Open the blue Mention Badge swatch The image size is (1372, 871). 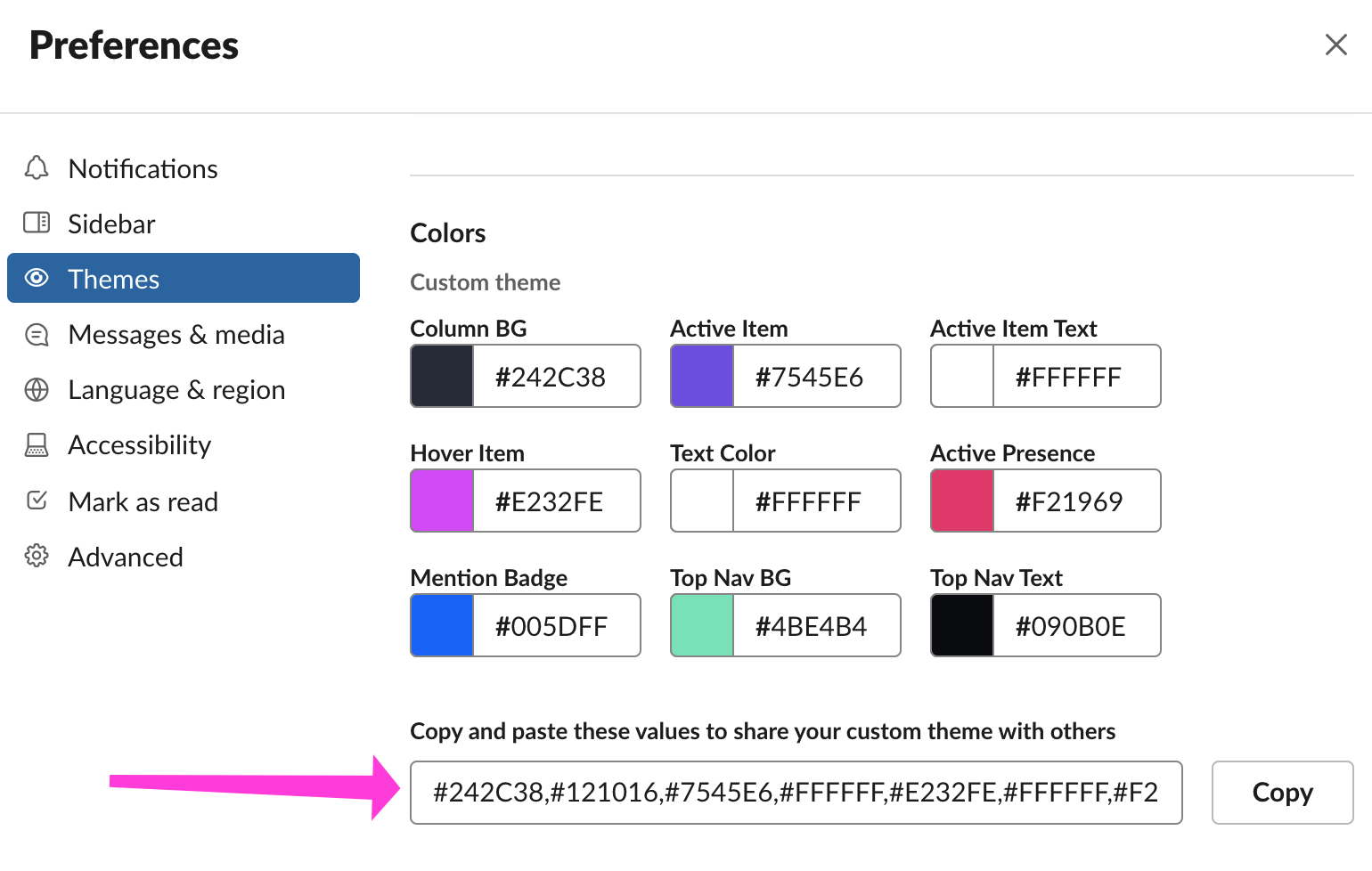point(442,626)
